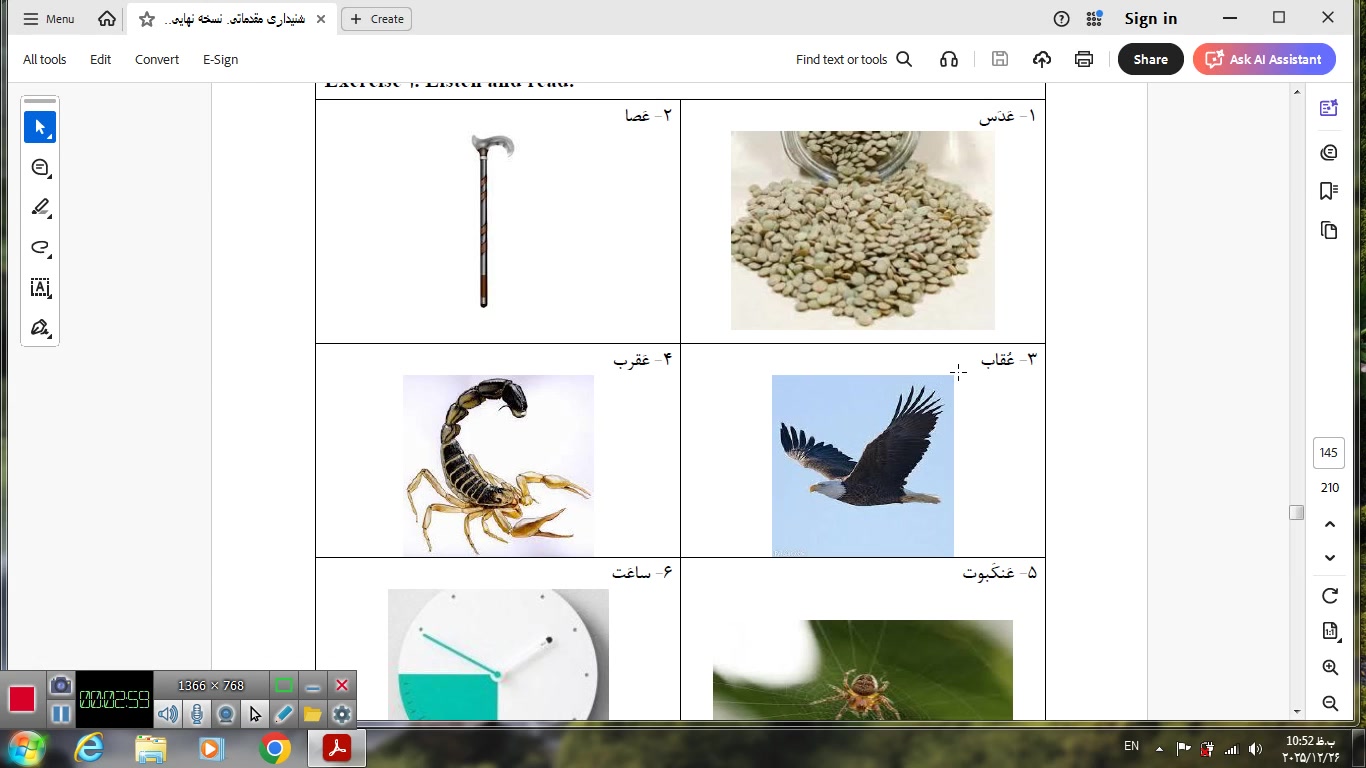This screenshot has height=768, width=1366.
Task: Click the Share button
Action: [1150, 59]
